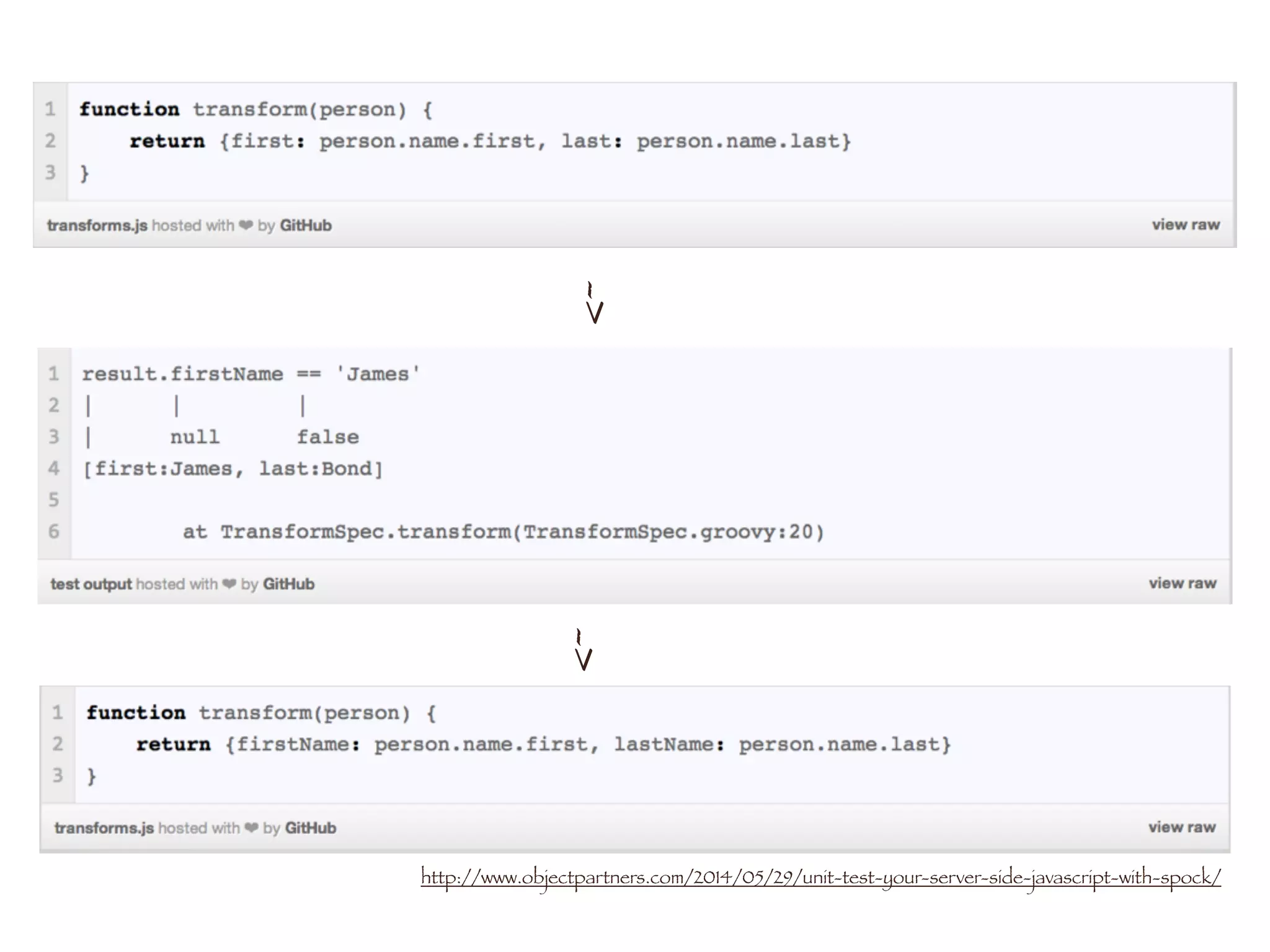Viewport: 1270px width, 952px height.
Task: Open 'view raw' for the test output gist
Action: point(1183,583)
